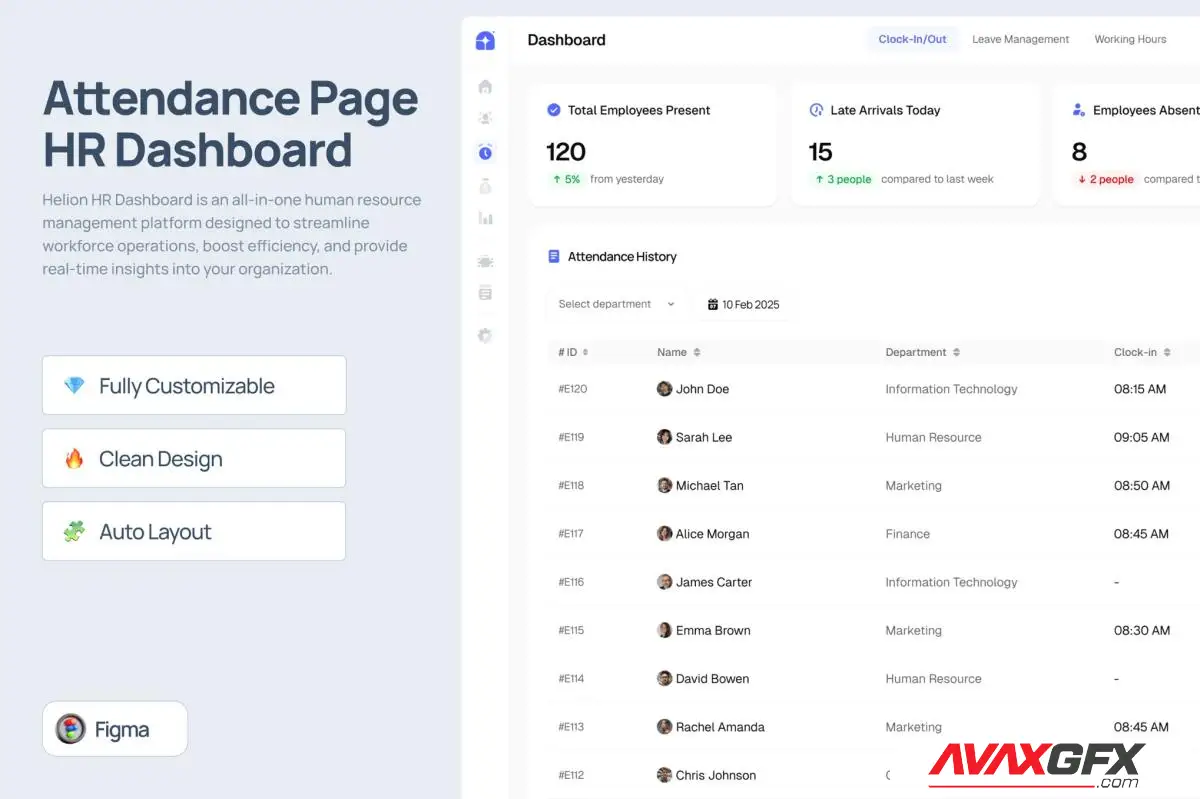
Task: Open the Employees person icon in the sidebar
Action: coord(485,118)
